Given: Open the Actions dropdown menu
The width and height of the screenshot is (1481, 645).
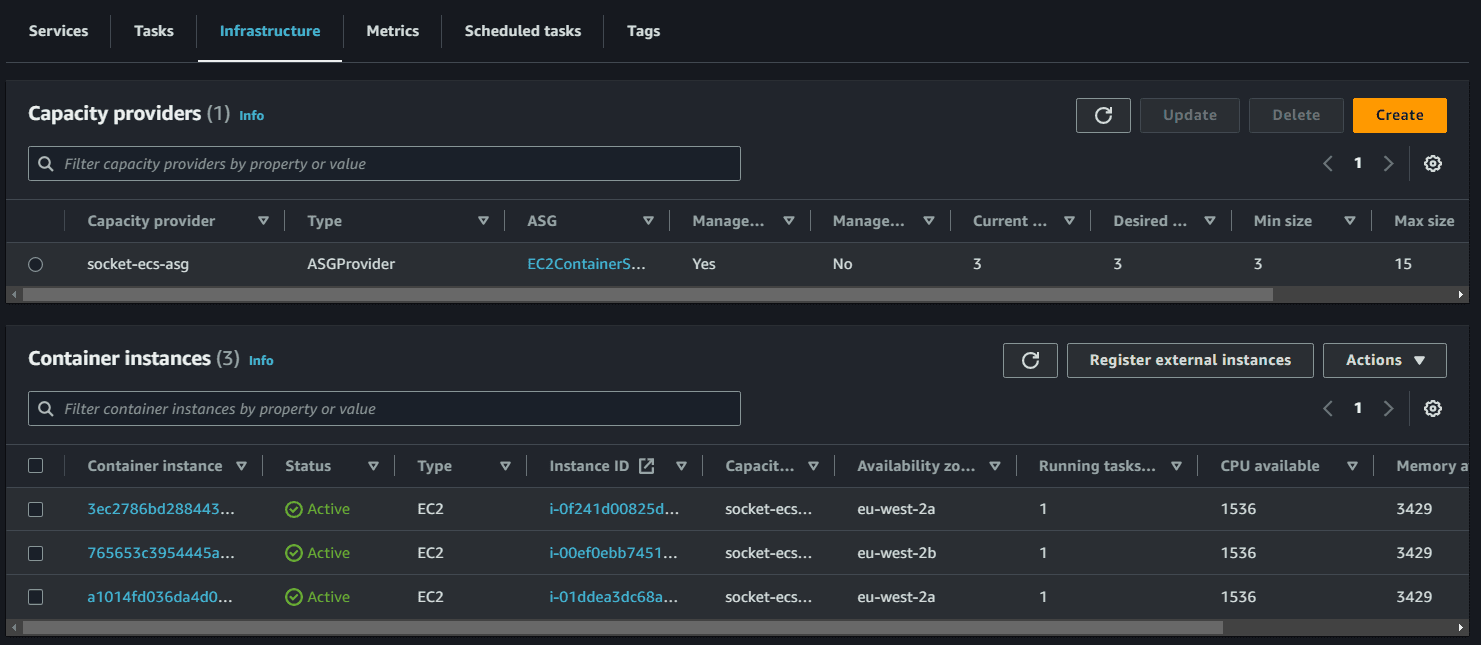Looking at the screenshot, I should click(x=1385, y=360).
